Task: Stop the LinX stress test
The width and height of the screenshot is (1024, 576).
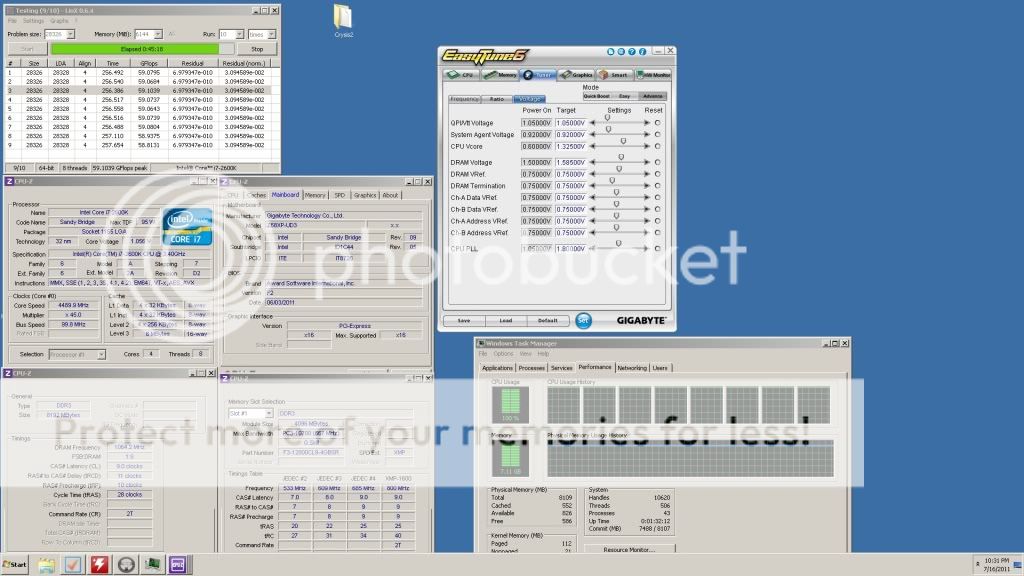Action: [x=257, y=48]
